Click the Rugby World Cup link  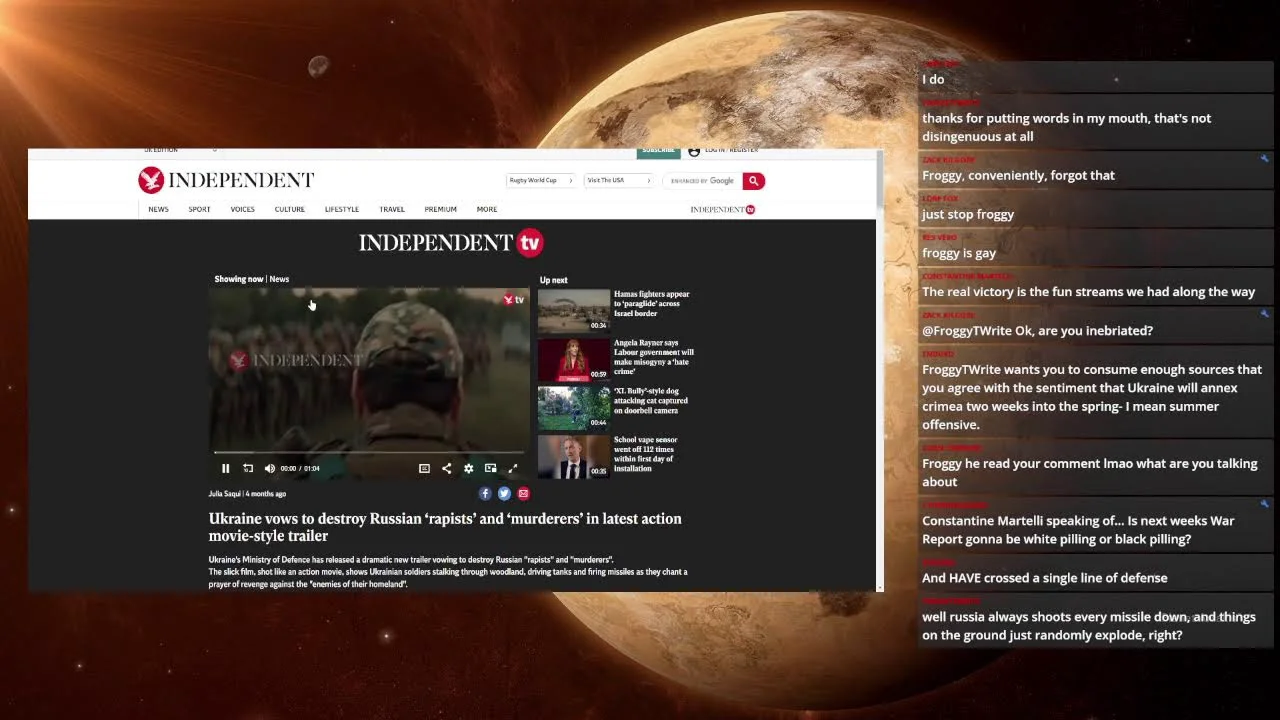[541, 181]
